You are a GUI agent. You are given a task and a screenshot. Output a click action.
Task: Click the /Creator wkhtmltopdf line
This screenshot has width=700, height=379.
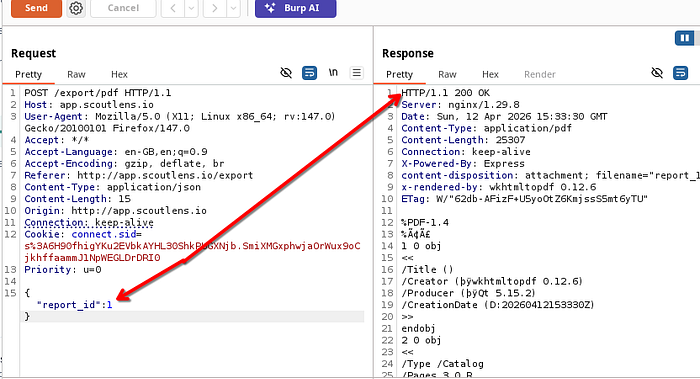click(x=492, y=281)
